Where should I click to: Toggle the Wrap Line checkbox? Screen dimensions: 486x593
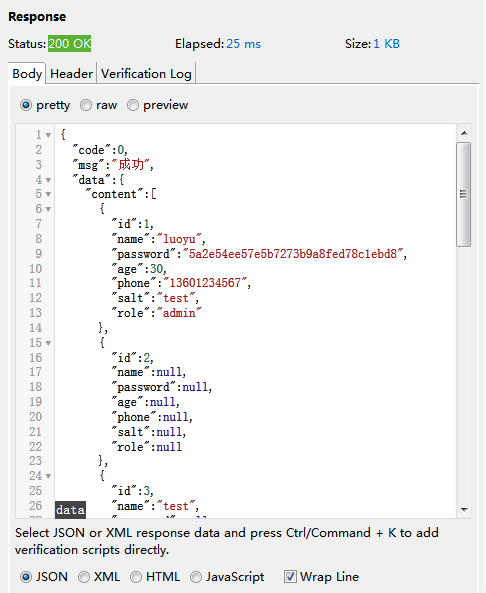pyautogui.click(x=290, y=577)
